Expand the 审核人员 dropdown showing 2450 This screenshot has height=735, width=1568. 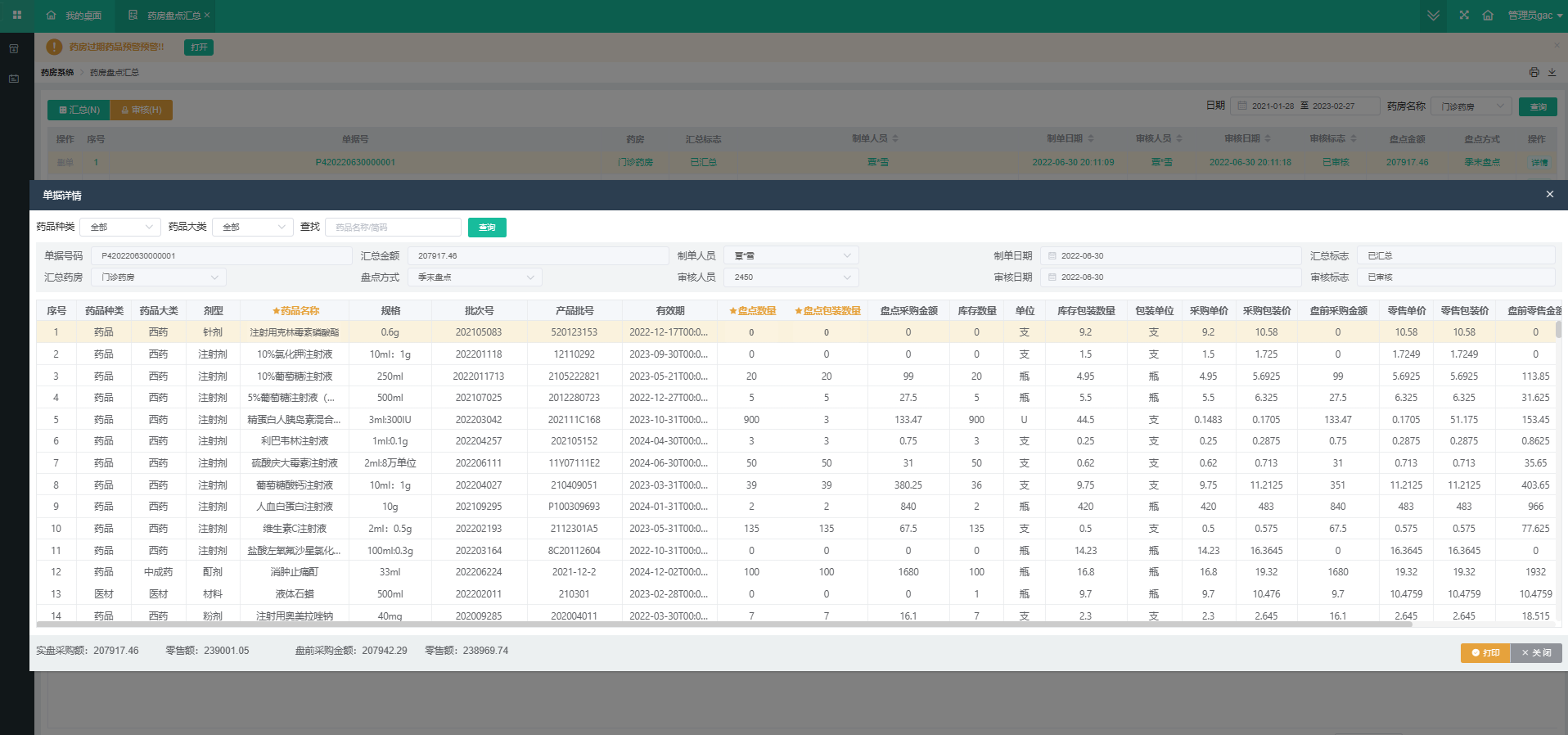(x=791, y=277)
